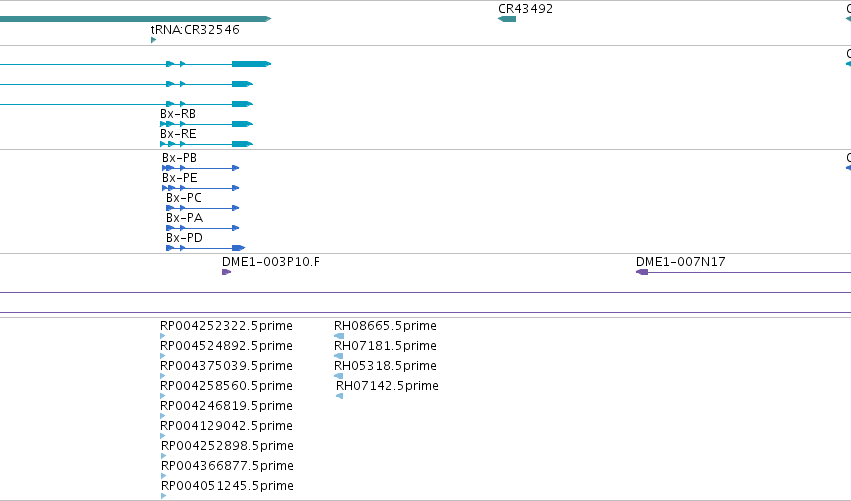Click the CR43492 gene label
The image size is (851, 501).
525,9
